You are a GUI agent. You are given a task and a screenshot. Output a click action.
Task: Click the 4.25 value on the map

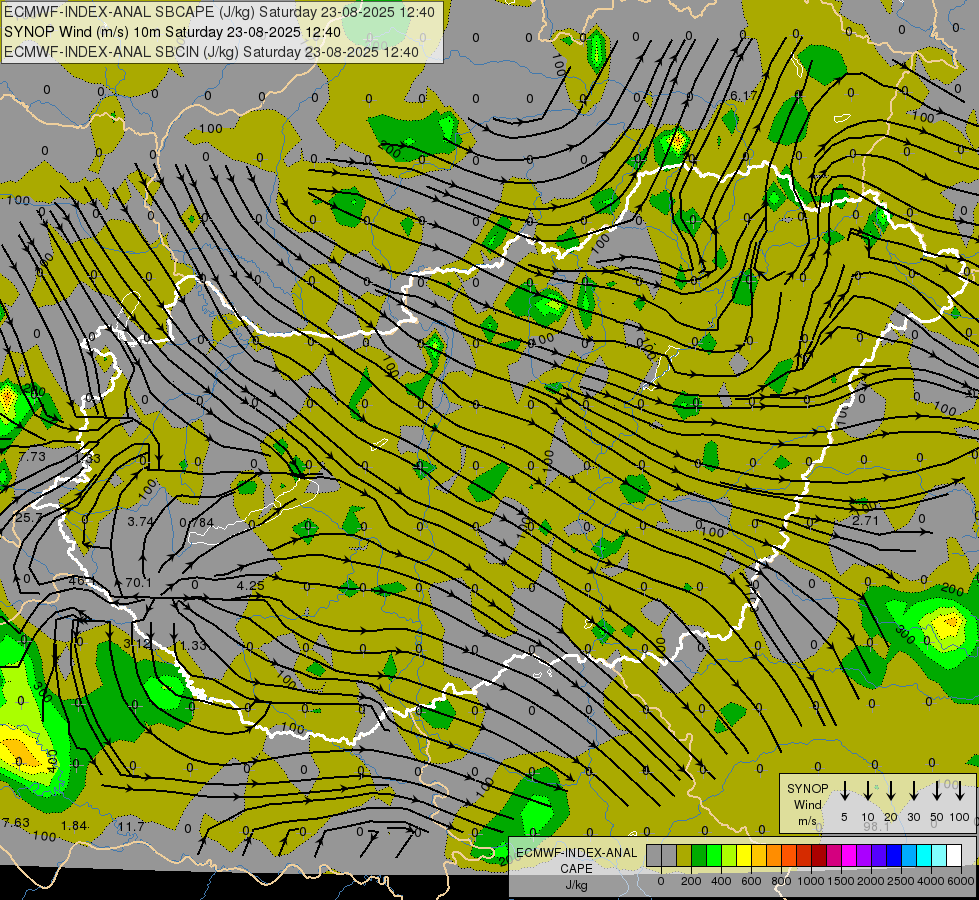(250, 585)
